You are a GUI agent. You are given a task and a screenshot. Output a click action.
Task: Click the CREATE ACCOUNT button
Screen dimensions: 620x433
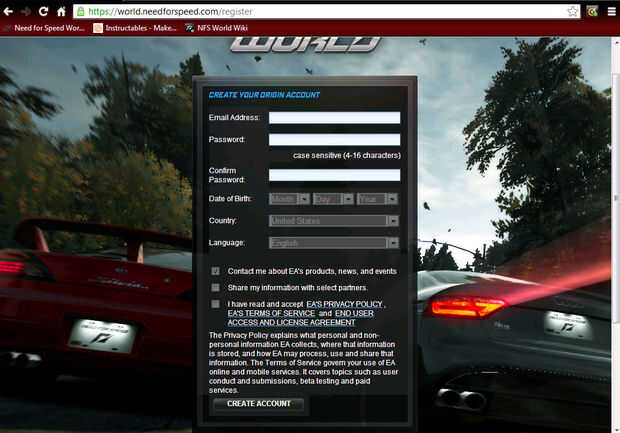click(x=259, y=404)
